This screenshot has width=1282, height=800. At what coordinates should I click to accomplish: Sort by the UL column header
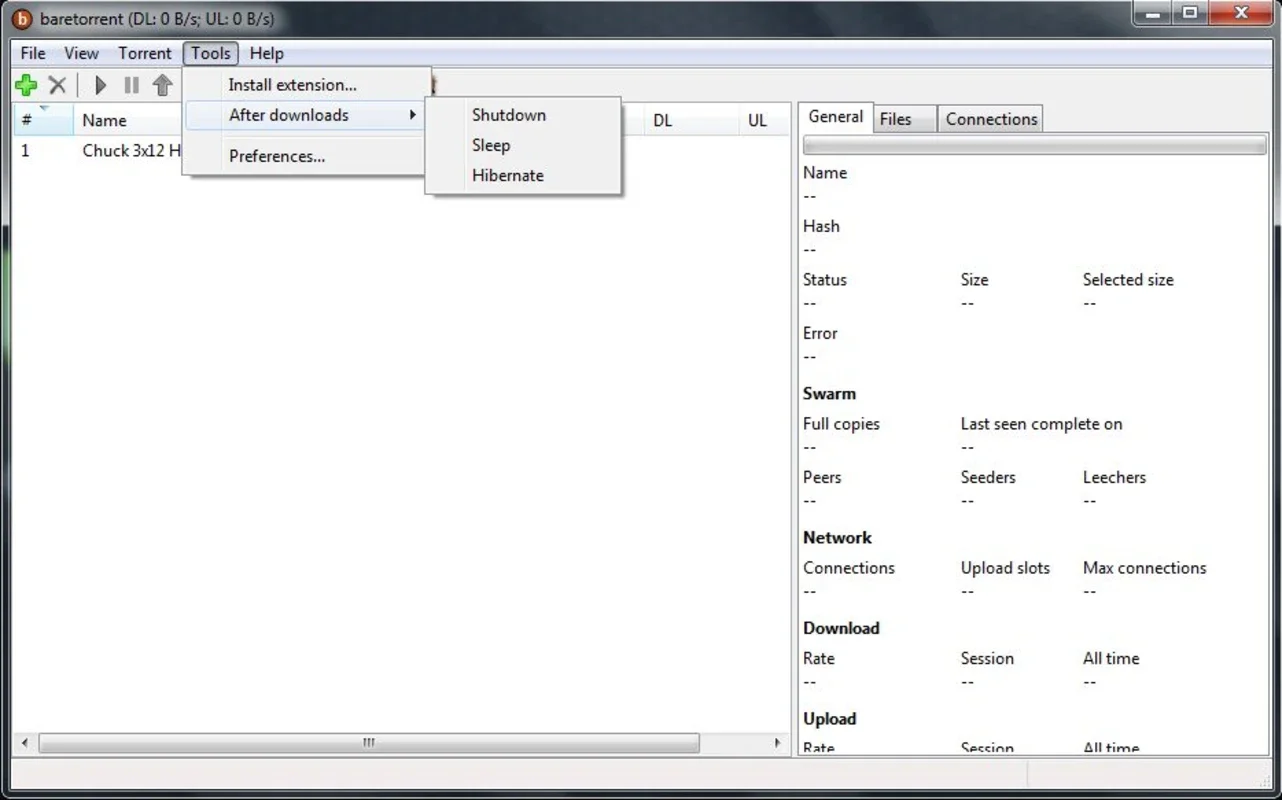(x=763, y=120)
